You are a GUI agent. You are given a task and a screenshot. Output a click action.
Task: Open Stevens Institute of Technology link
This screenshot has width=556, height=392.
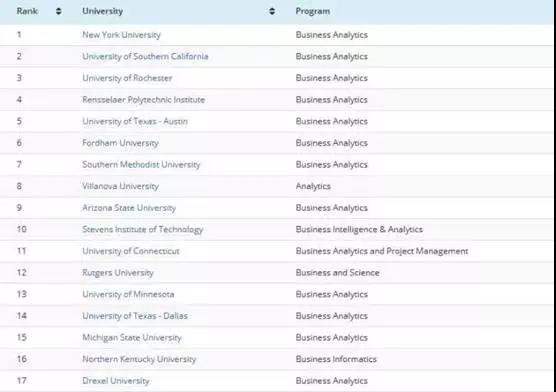(143, 230)
